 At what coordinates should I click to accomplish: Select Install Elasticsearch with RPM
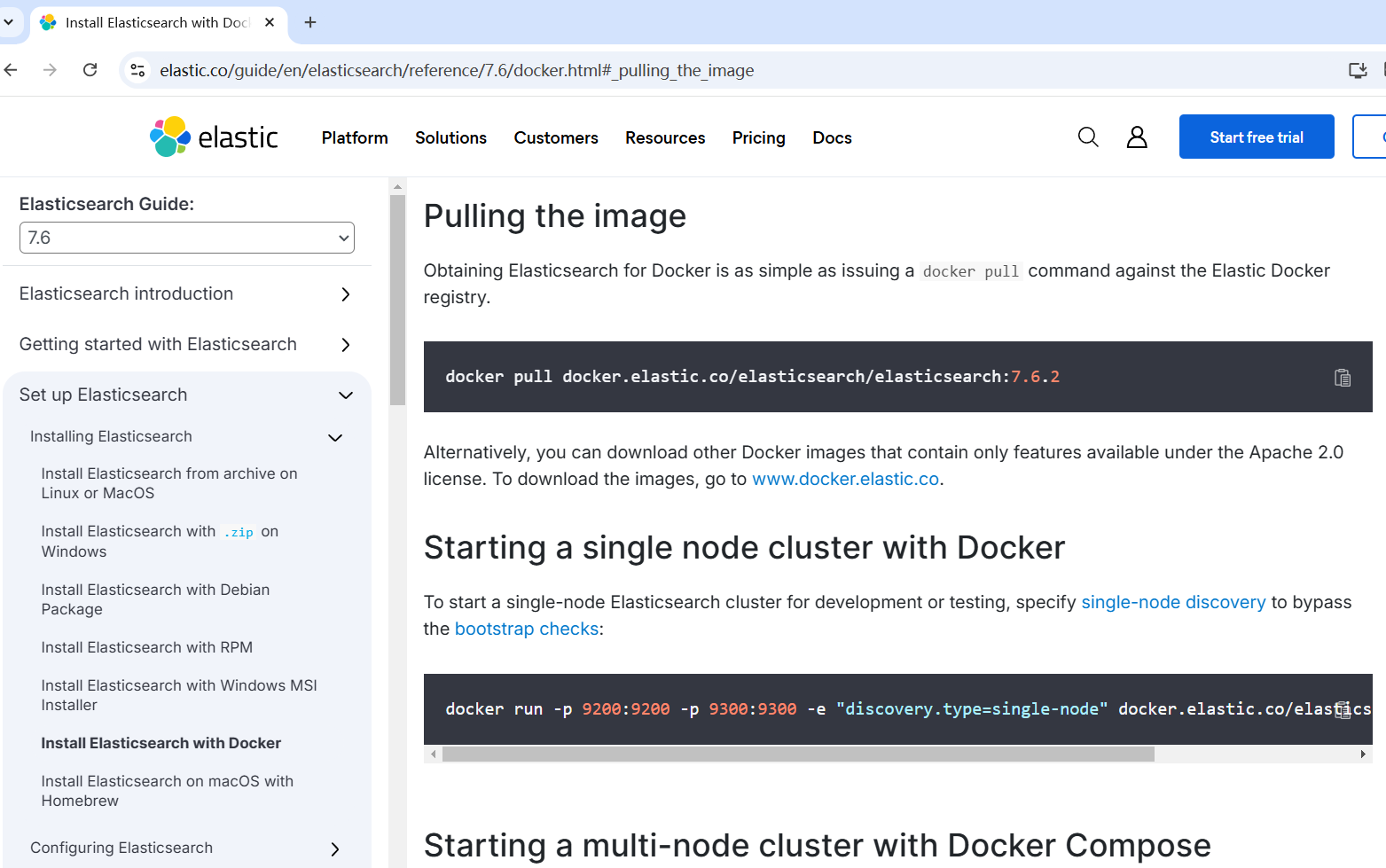click(x=147, y=647)
